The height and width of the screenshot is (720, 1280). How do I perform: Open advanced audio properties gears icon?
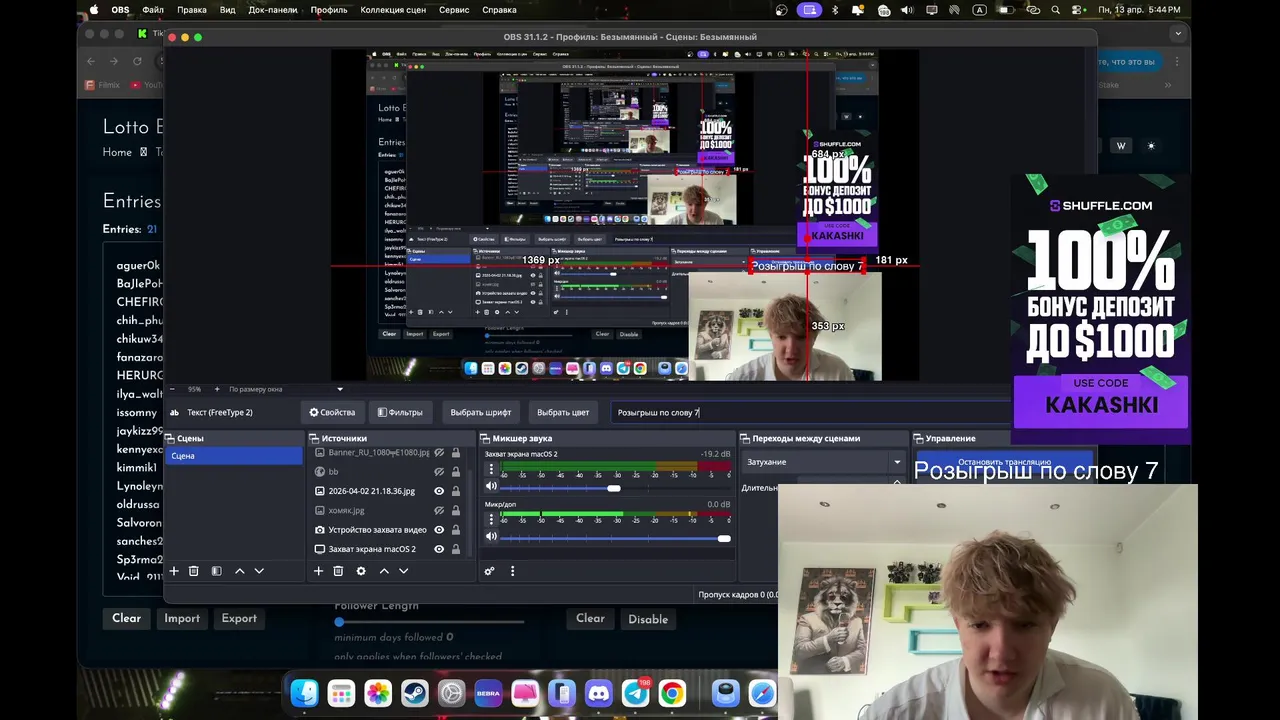489,571
